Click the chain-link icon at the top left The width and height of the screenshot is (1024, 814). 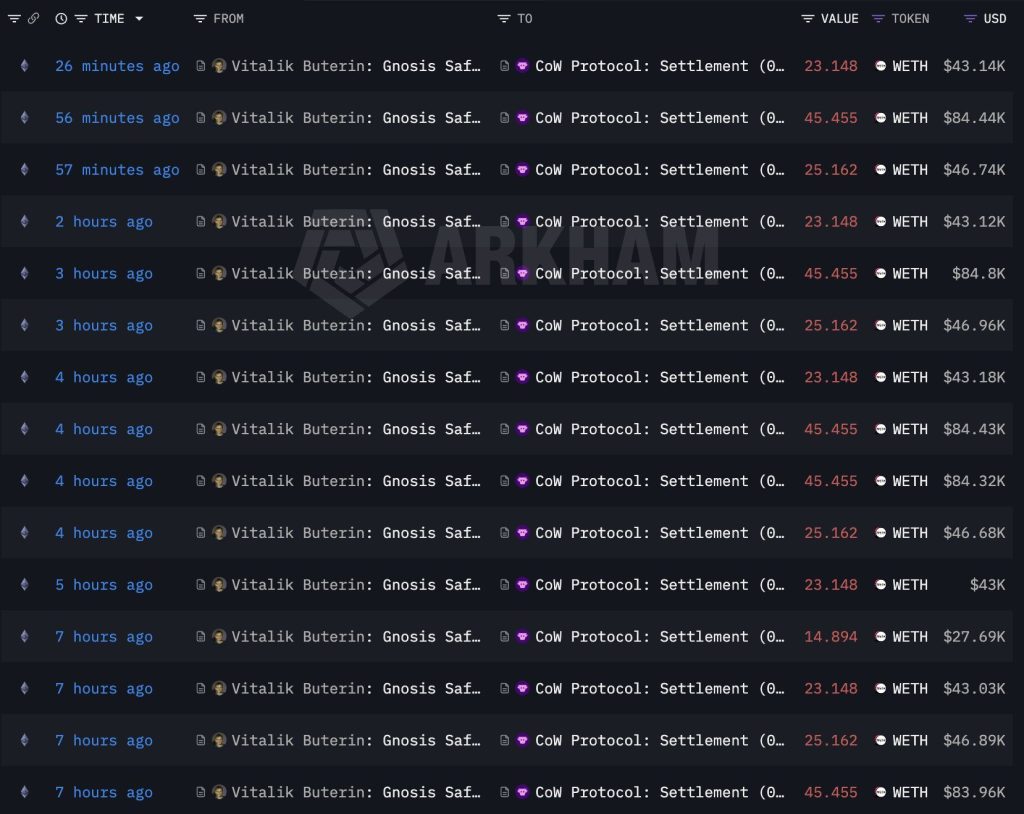point(34,18)
